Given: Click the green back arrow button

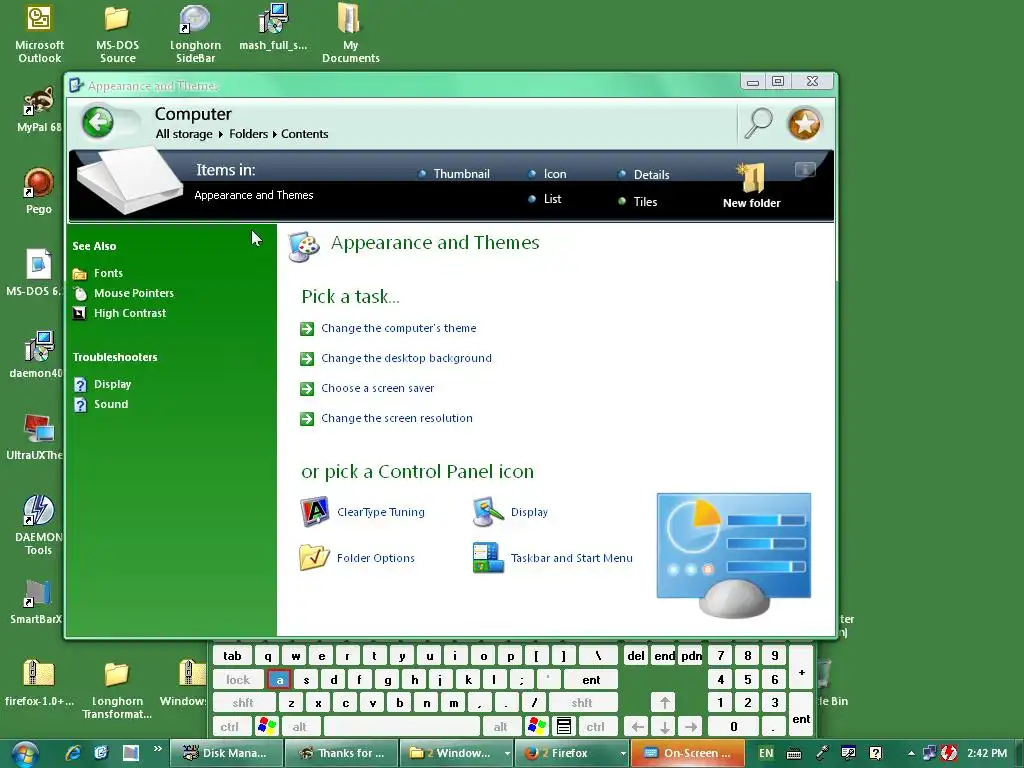Looking at the screenshot, I should (x=98, y=122).
